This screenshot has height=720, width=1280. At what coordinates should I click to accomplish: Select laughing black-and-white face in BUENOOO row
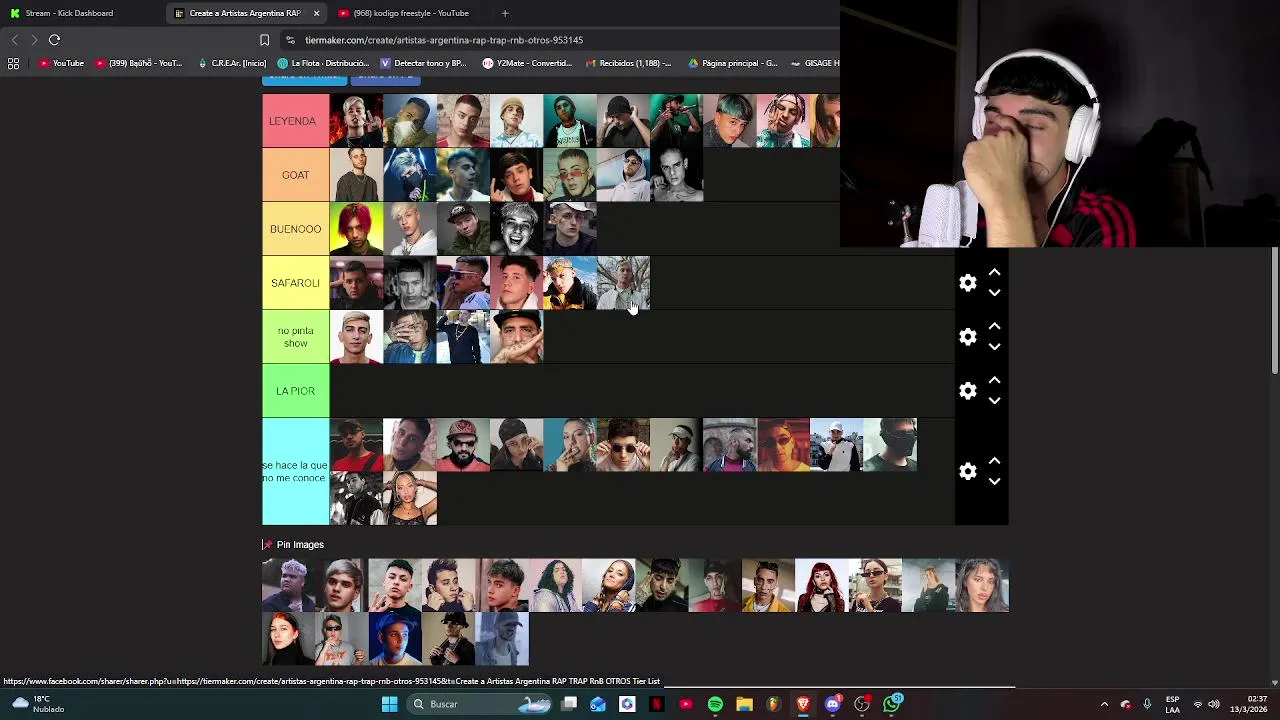pyautogui.click(x=517, y=229)
